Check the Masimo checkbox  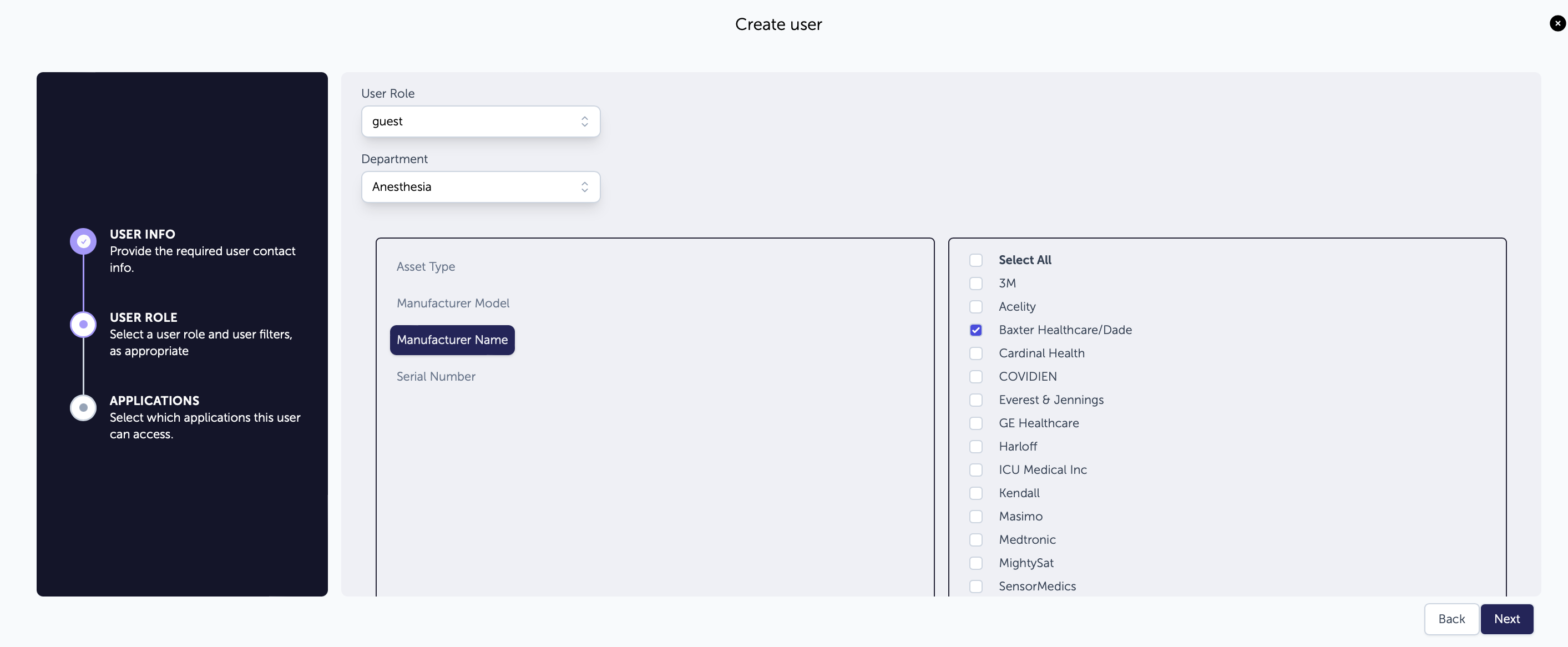pyautogui.click(x=976, y=517)
